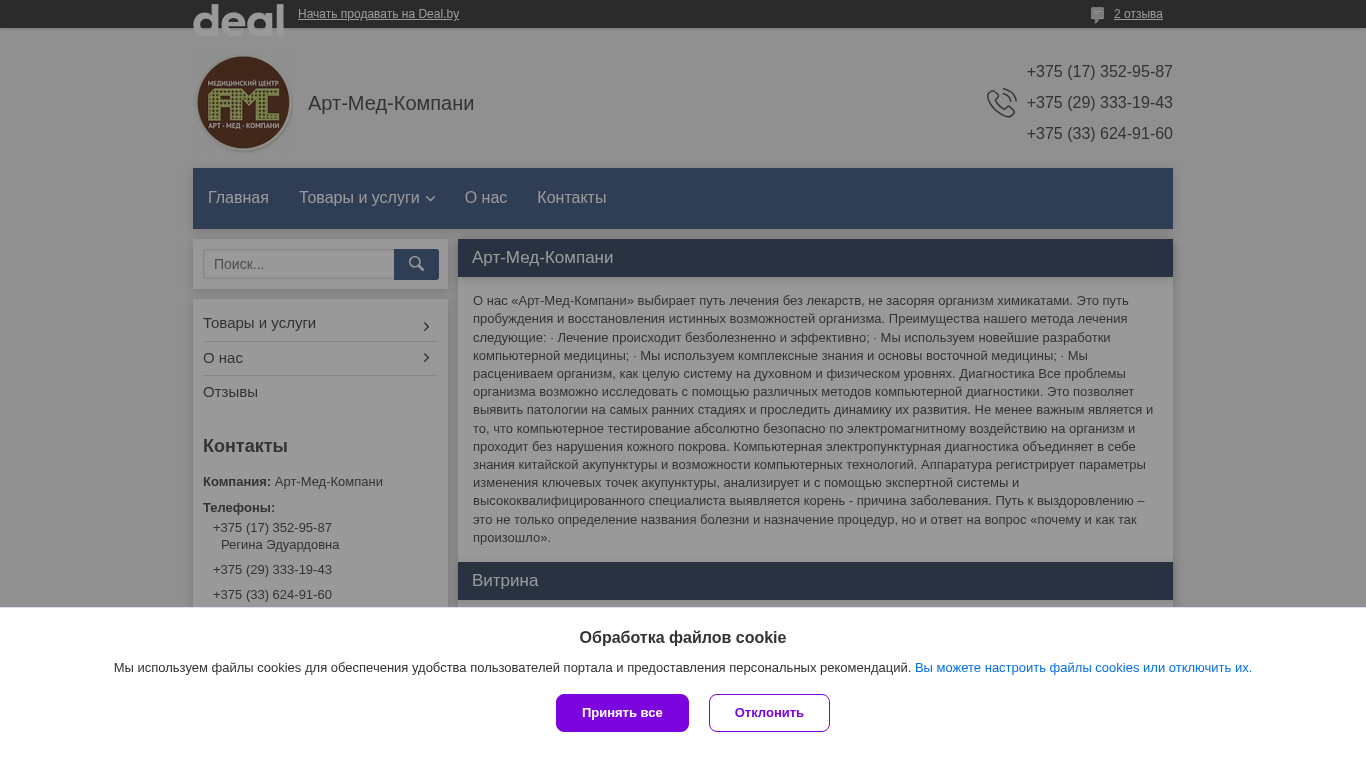
Task: Open the Главная menu item
Action: pyautogui.click(x=238, y=198)
